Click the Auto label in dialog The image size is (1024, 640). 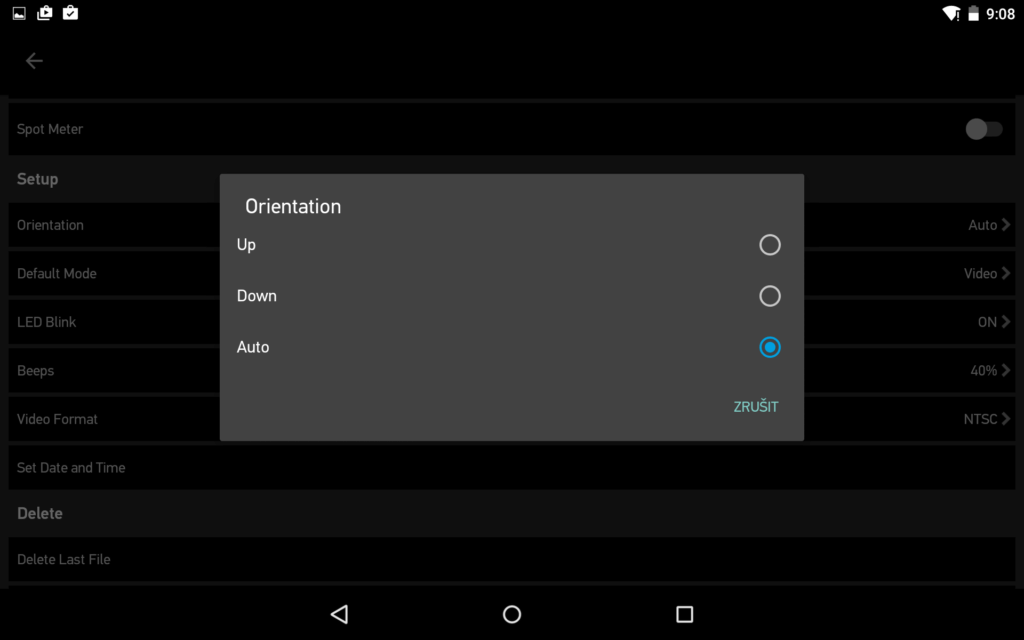253,347
